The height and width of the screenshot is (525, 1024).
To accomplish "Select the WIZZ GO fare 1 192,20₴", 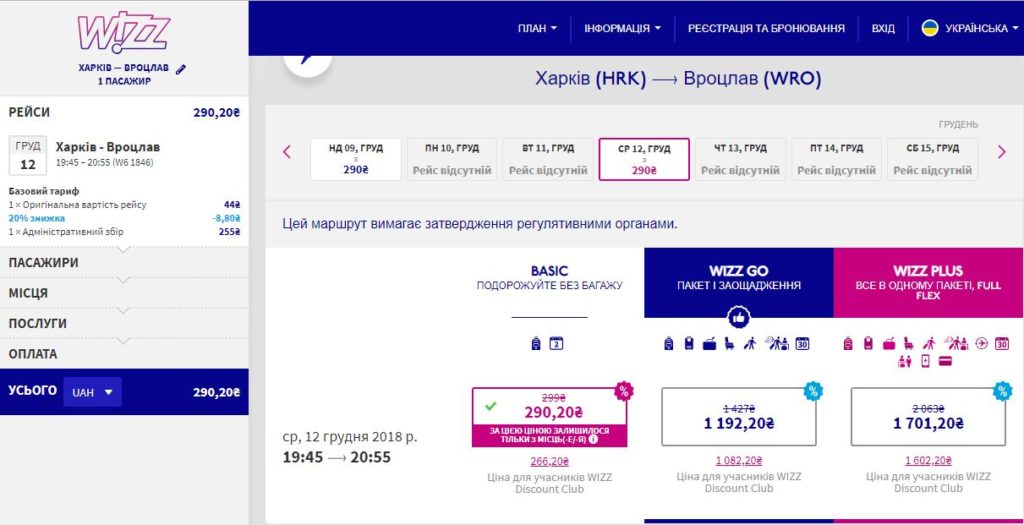I will tap(739, 417).
